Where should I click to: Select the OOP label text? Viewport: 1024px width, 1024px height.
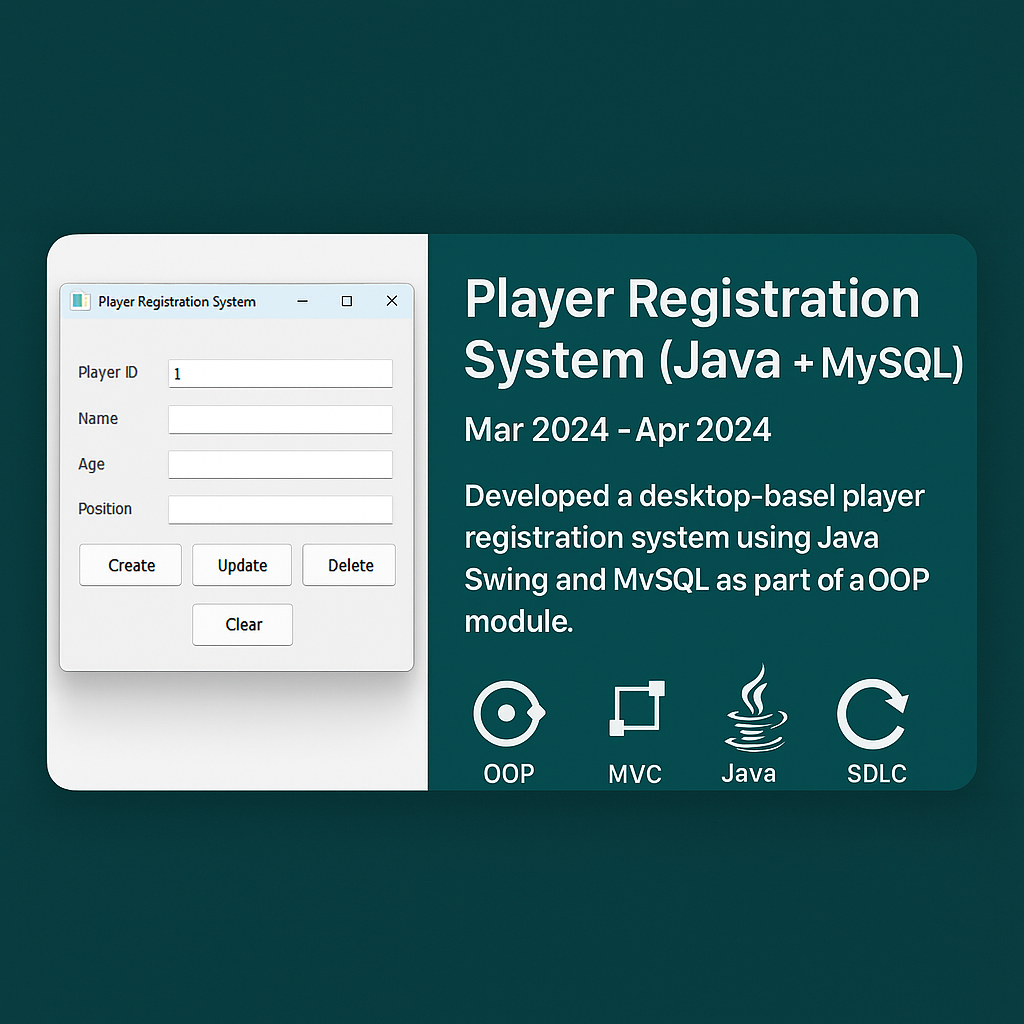pos(508,774)
